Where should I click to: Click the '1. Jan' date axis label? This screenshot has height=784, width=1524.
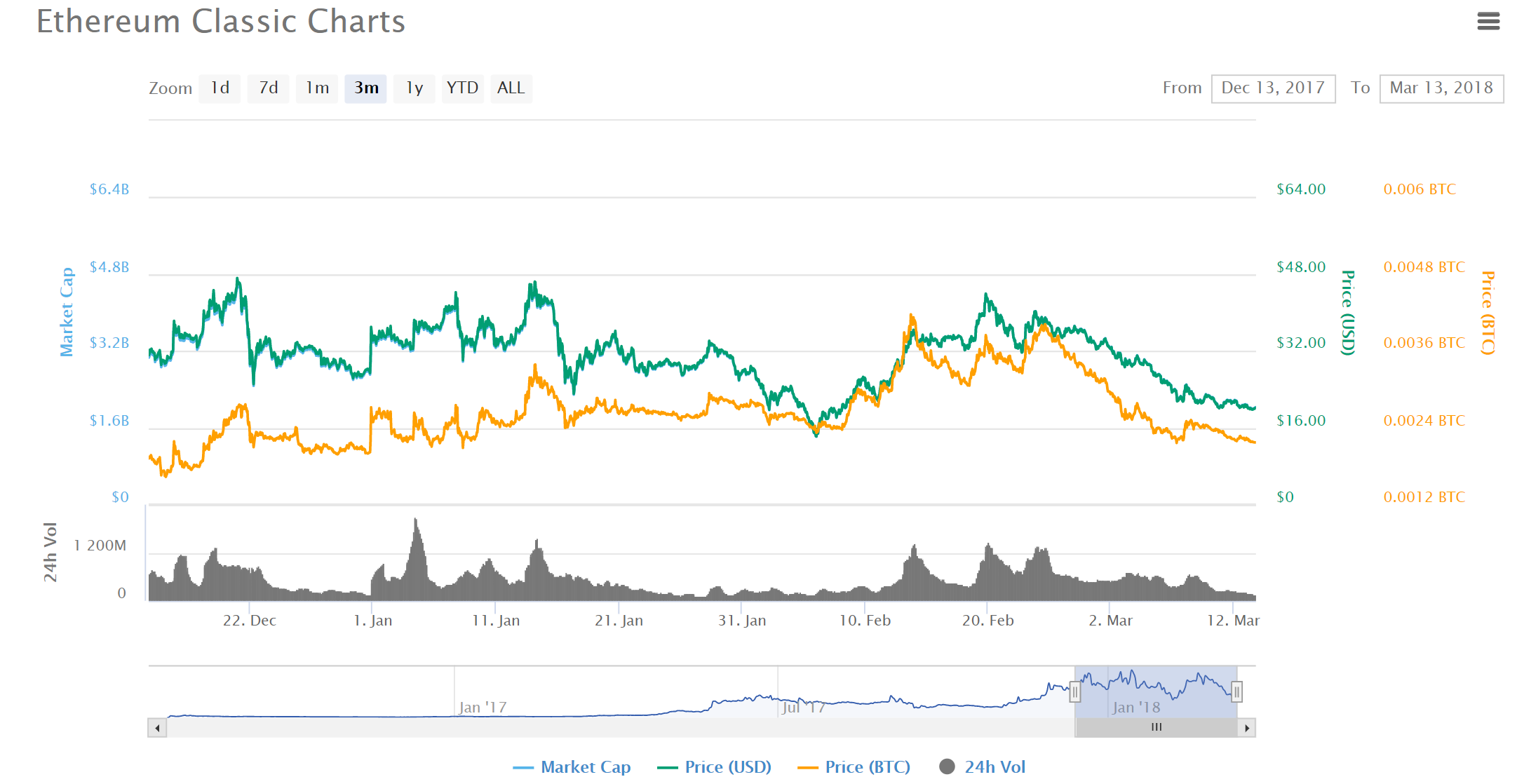(372, 621)
